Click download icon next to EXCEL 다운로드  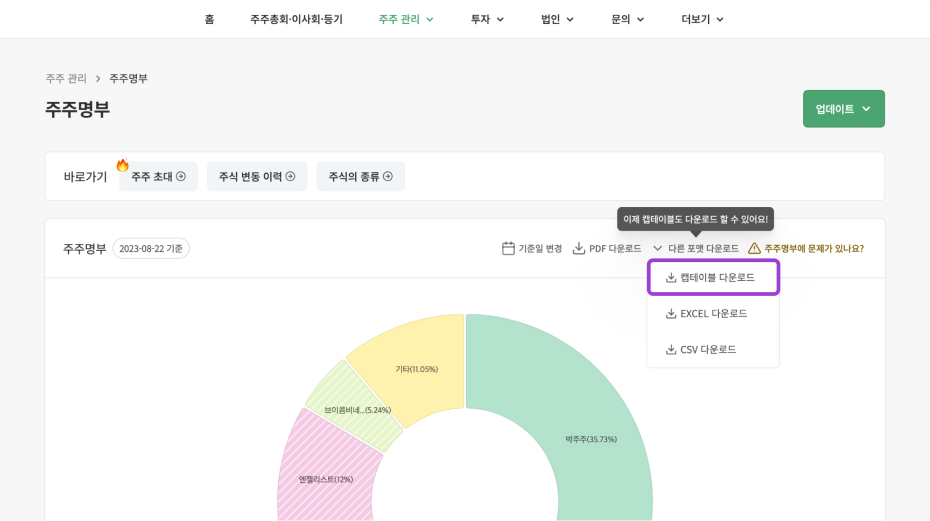point(671,314)
